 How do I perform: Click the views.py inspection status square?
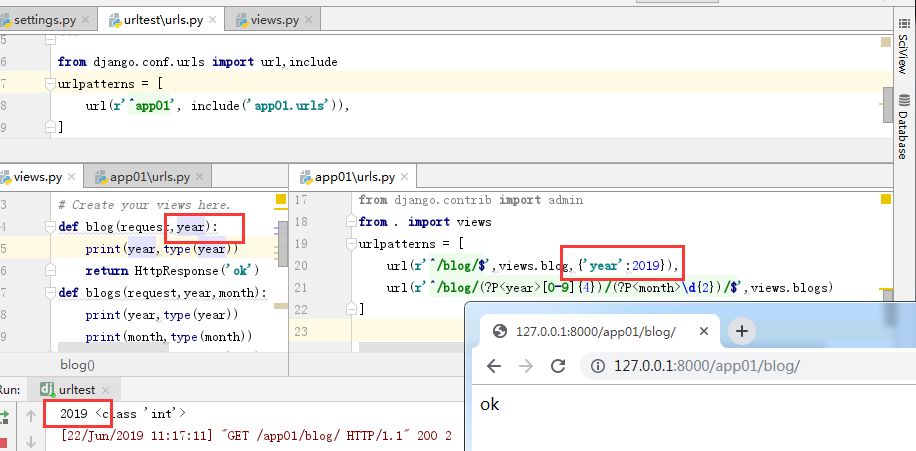point(280,200)
